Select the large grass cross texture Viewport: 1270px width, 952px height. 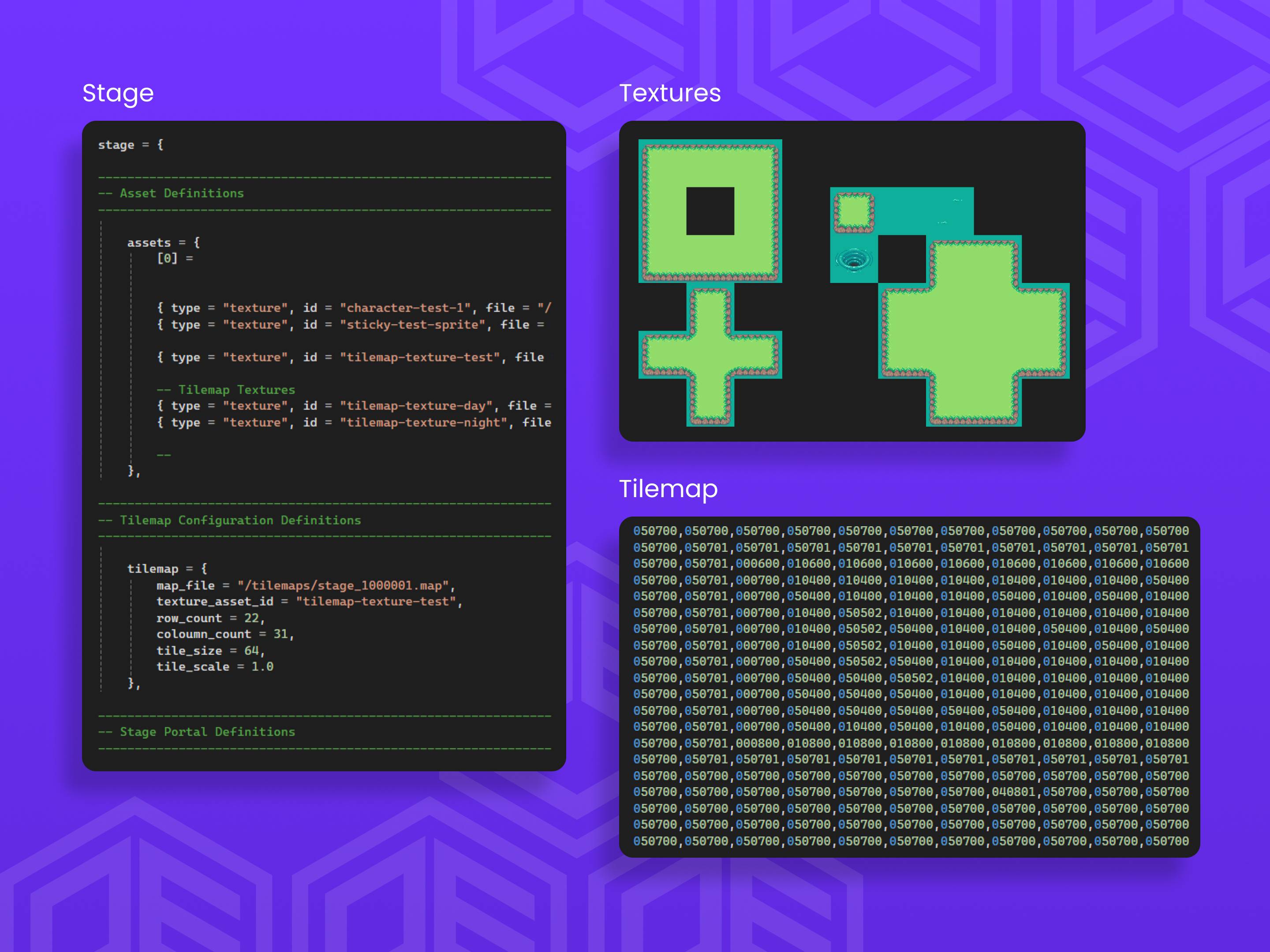tap(974, 331)
